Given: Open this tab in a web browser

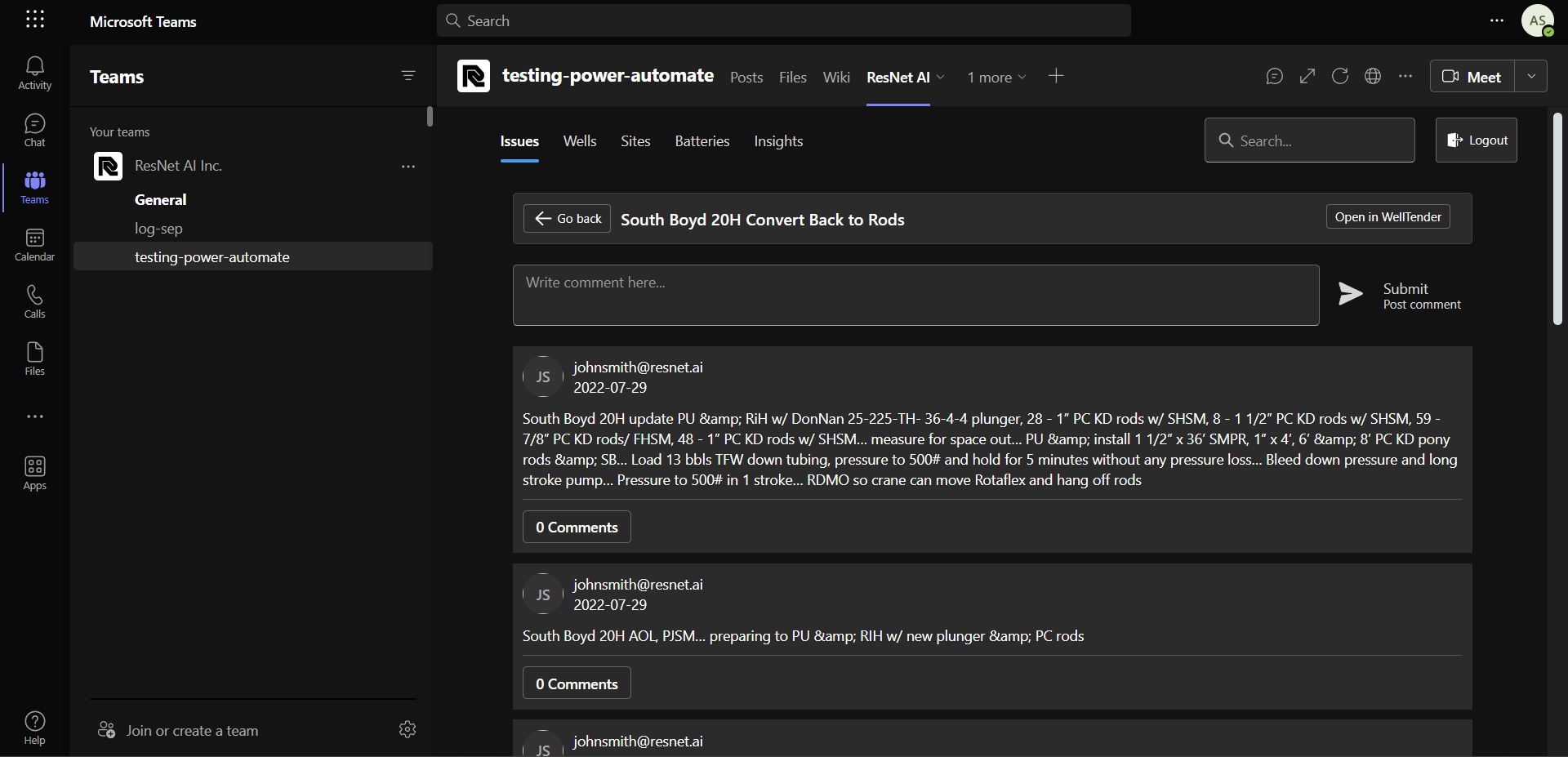Looking at the screenshot, I should [1373, 76].
